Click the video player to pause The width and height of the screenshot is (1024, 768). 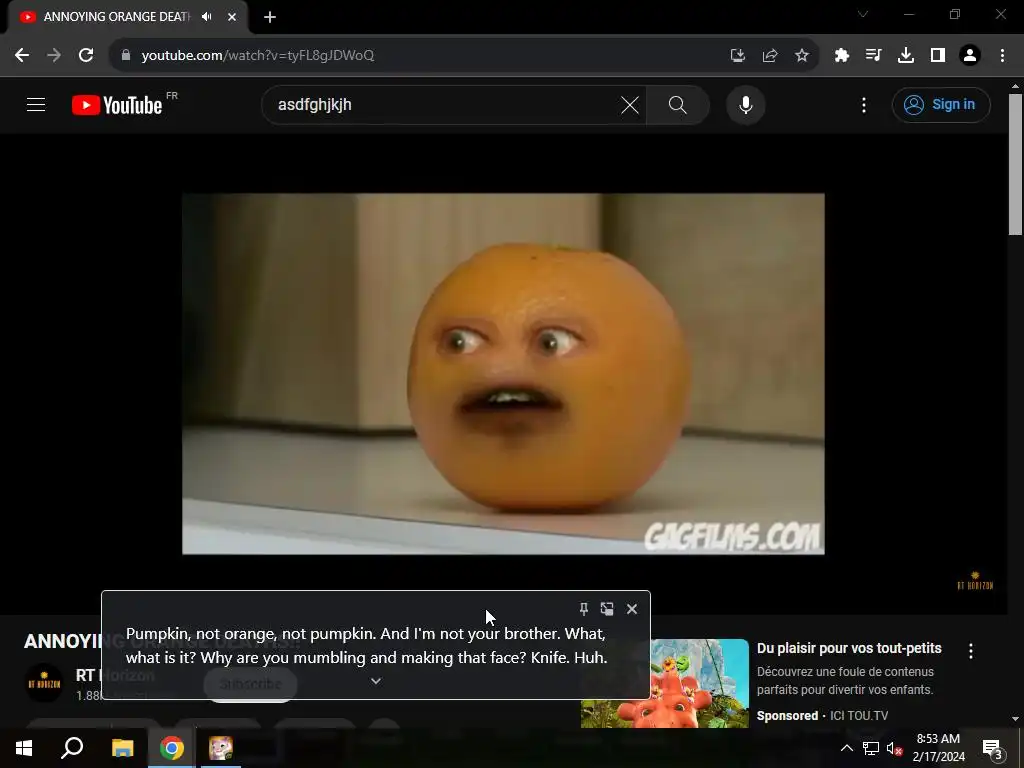pos(503,374)
